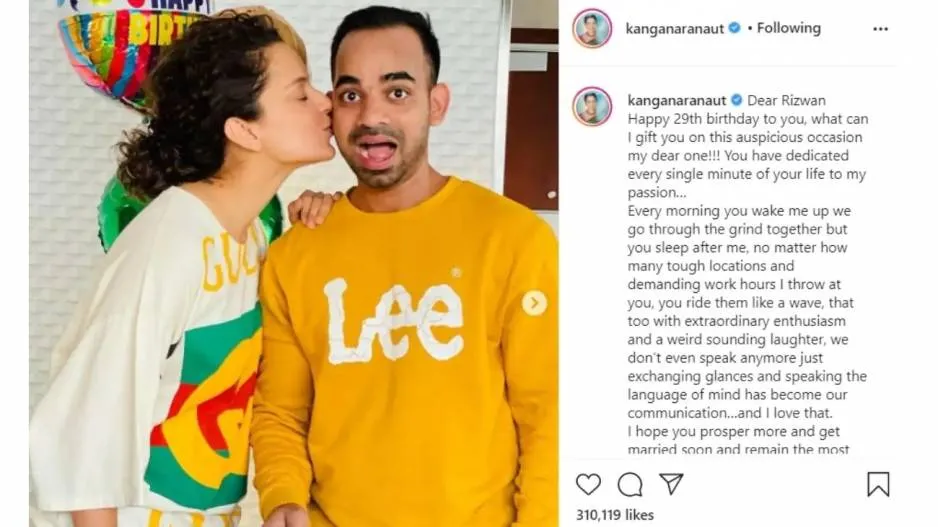Open the header profile avatar

point(592,28)
